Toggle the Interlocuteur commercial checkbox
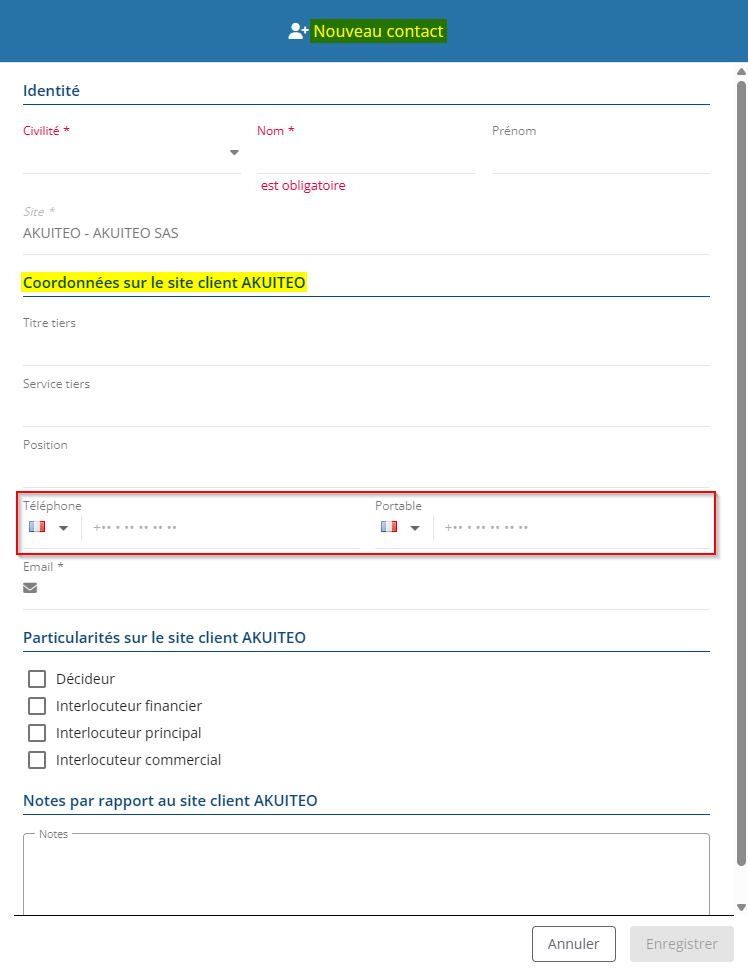This screenshot has width=748, height=971. pyautogui.click(x=37, y=760)
